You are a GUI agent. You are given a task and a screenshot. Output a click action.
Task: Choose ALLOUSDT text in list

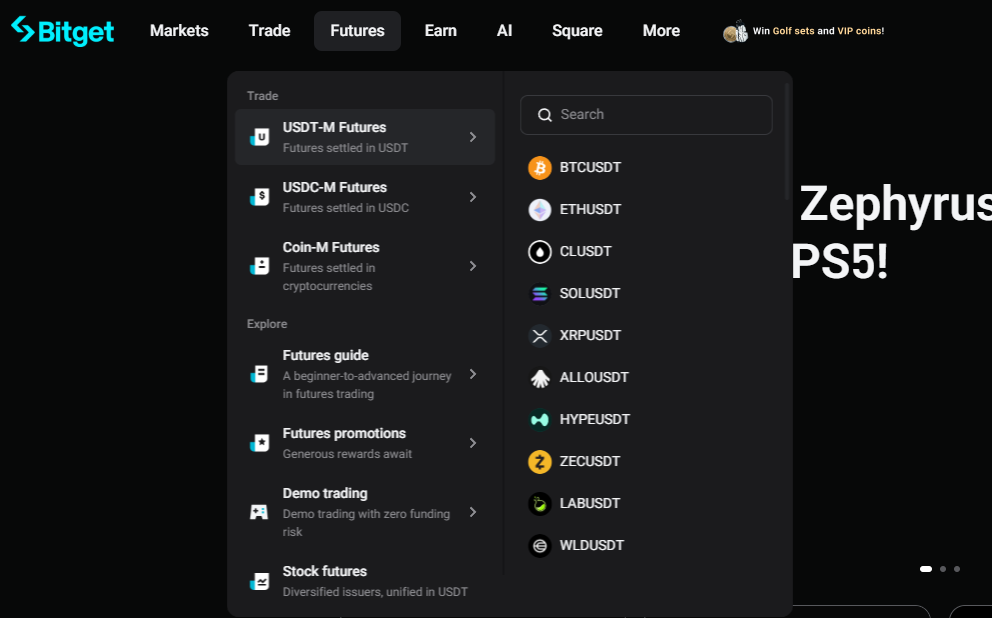[x=594, y=378]
